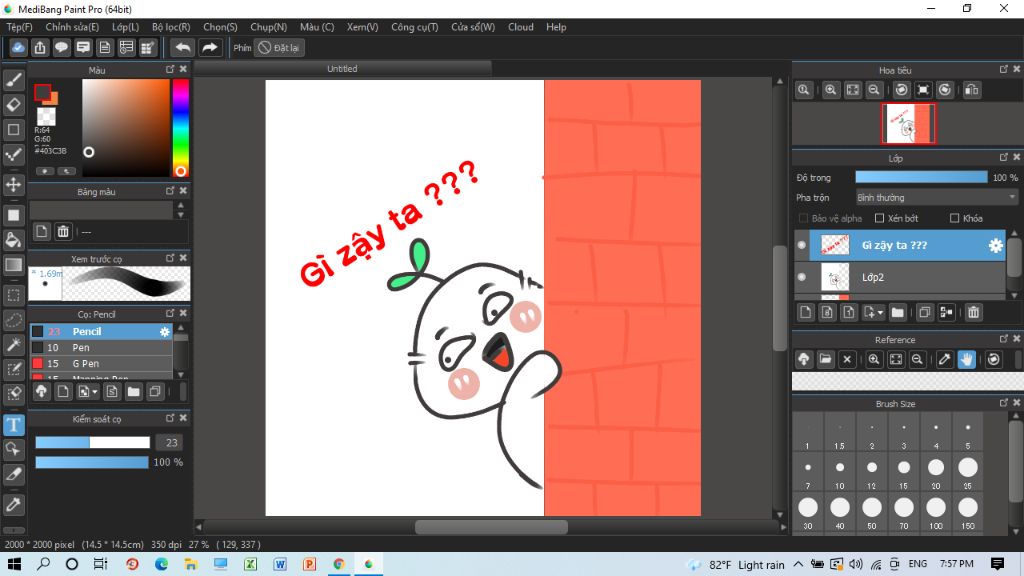The image size is (1024, 576).
Task: Click the Redo arrow in toolbar
Action: click(209, 48)
